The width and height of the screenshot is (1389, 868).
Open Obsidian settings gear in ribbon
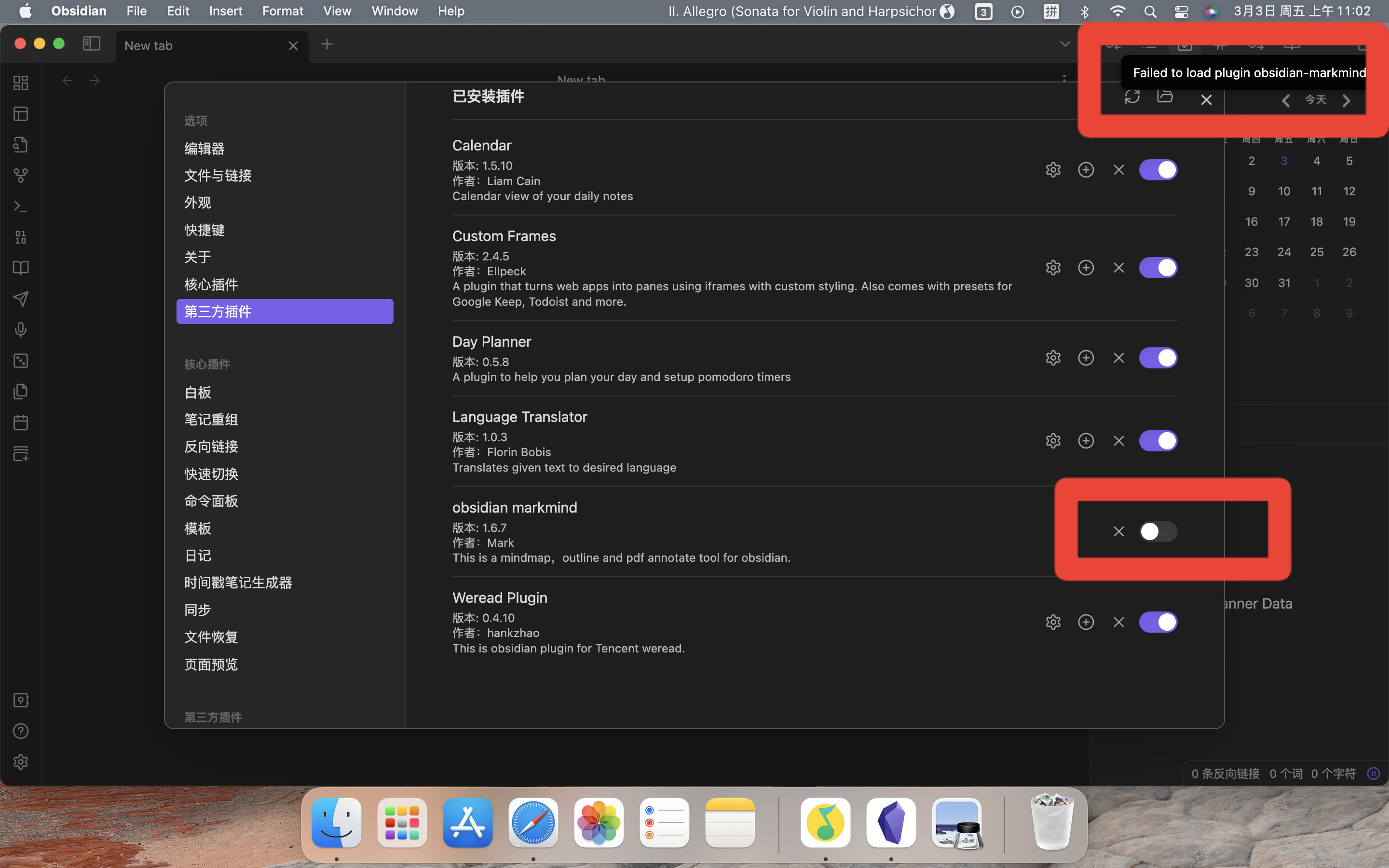pos(21,762)
